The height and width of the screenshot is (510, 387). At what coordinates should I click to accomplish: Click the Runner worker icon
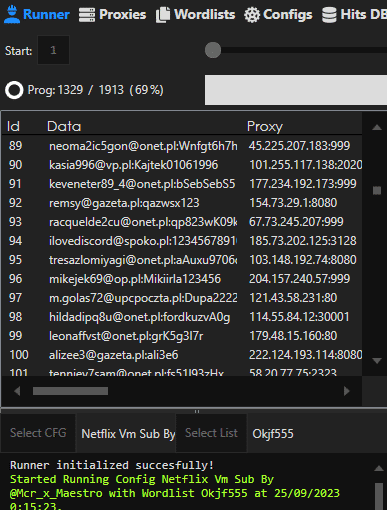[12, 14]
